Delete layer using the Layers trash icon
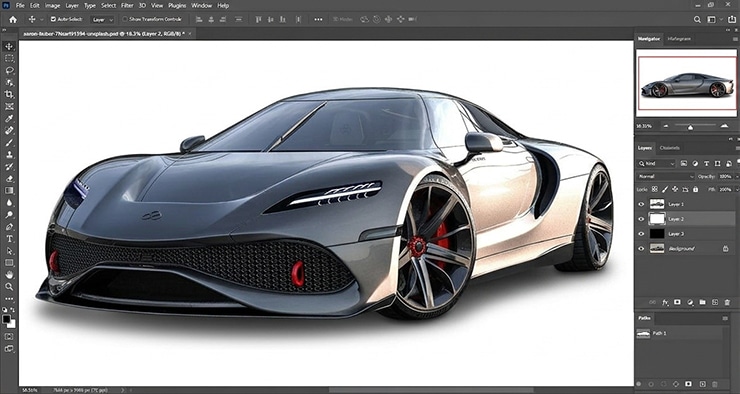Screen dimensions: 740x394 [727, 302]
